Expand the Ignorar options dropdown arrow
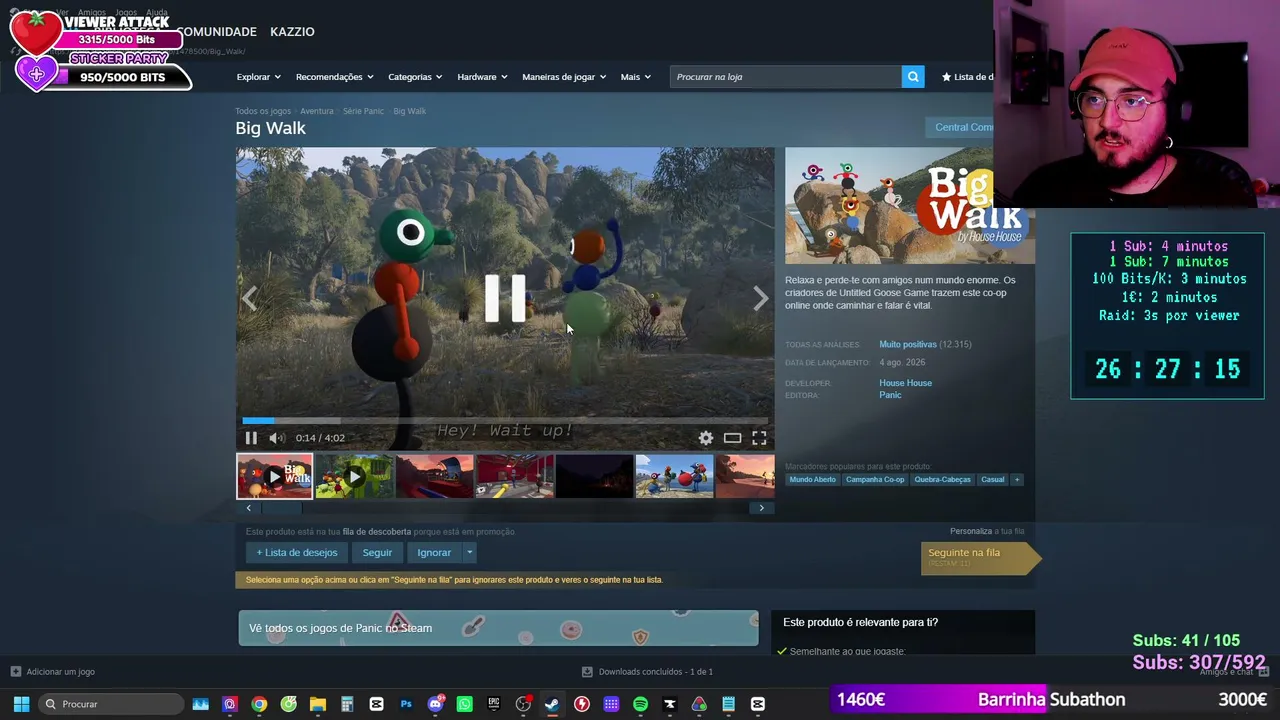The image size is (1280, 720). click(469, 553)
